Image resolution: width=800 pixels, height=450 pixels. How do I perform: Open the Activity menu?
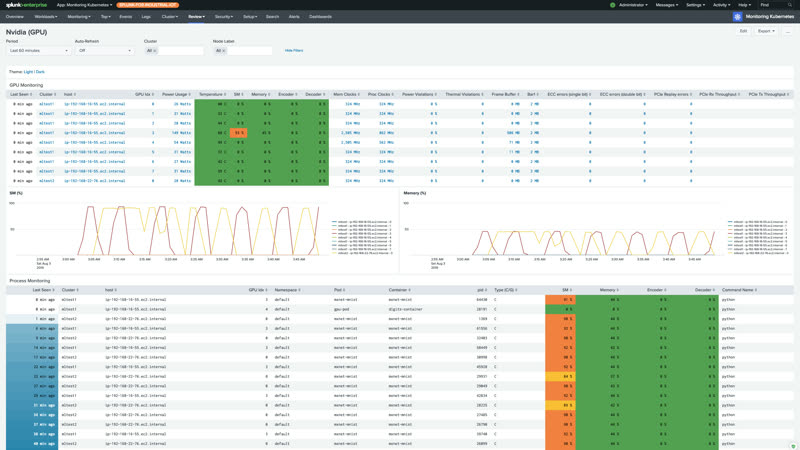tap(721, 5)
